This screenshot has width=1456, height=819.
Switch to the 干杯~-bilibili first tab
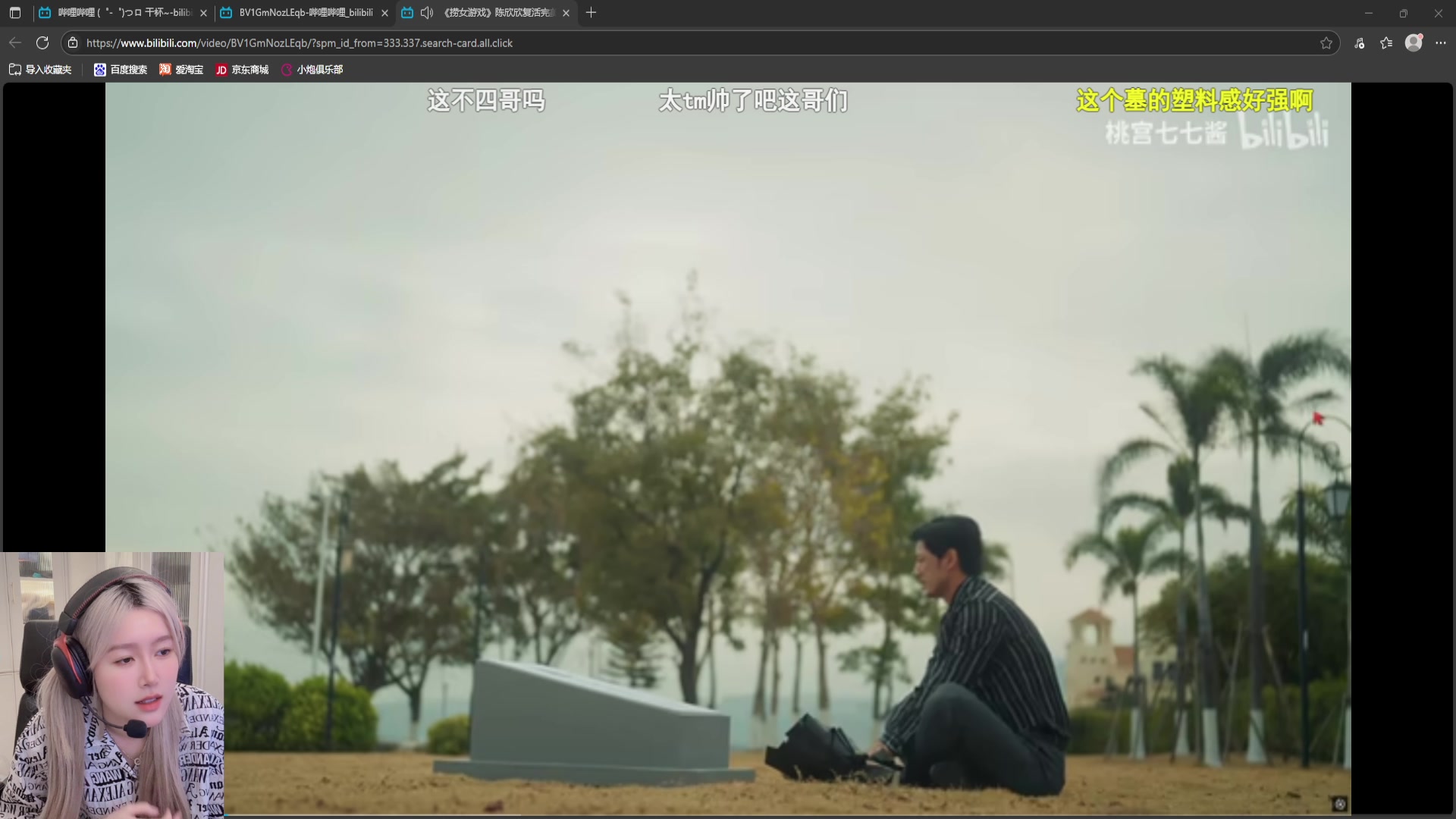[x=123, y=13]
